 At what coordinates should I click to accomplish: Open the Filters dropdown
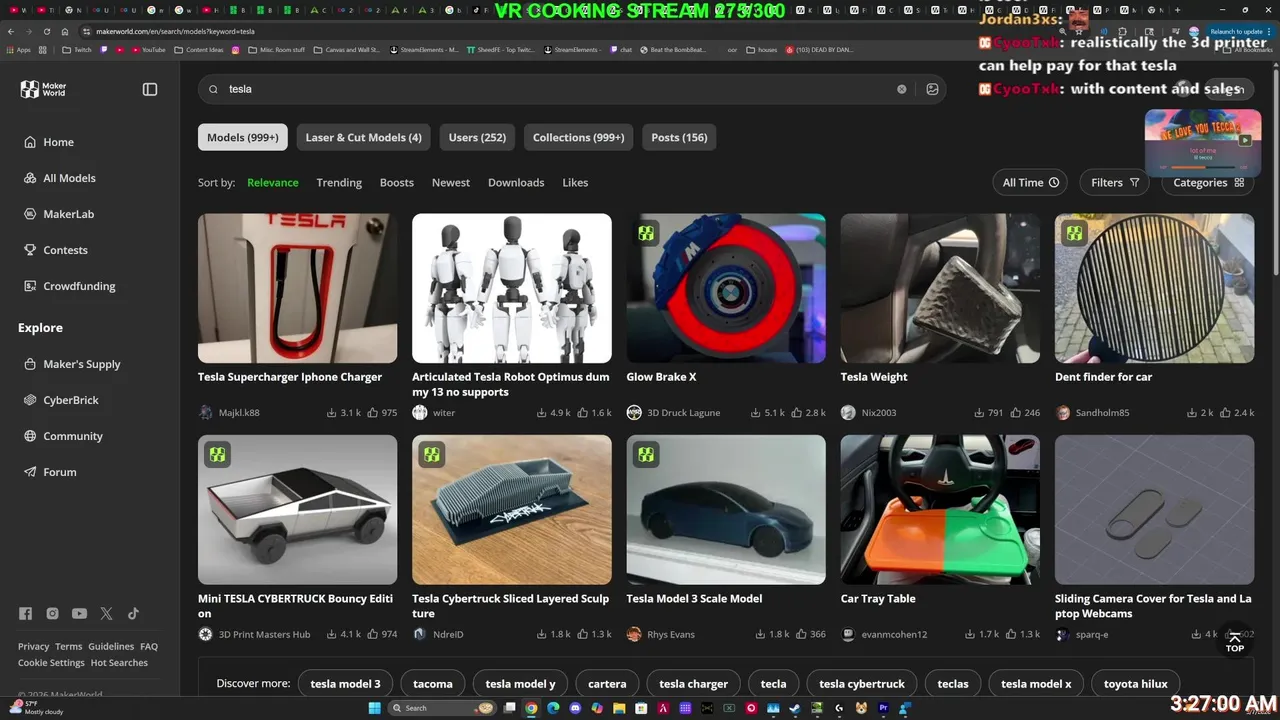click(x=1114, y=182)
